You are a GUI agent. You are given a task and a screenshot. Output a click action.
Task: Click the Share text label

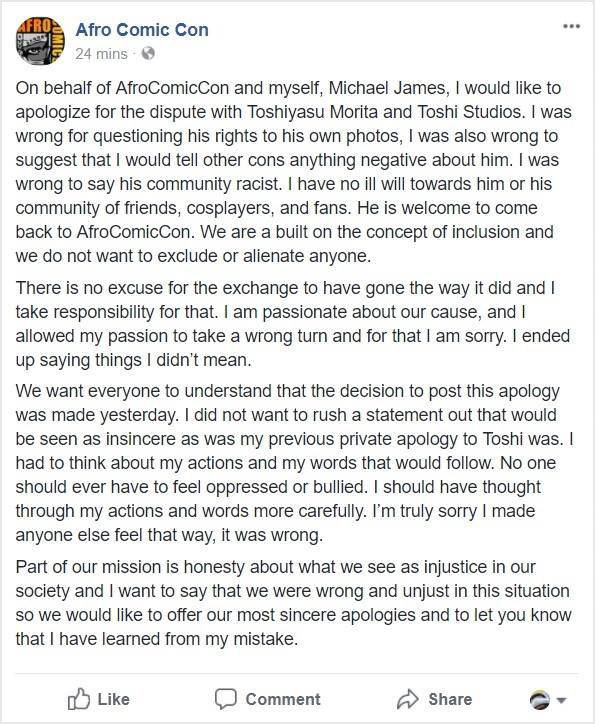tap(450, 699)
